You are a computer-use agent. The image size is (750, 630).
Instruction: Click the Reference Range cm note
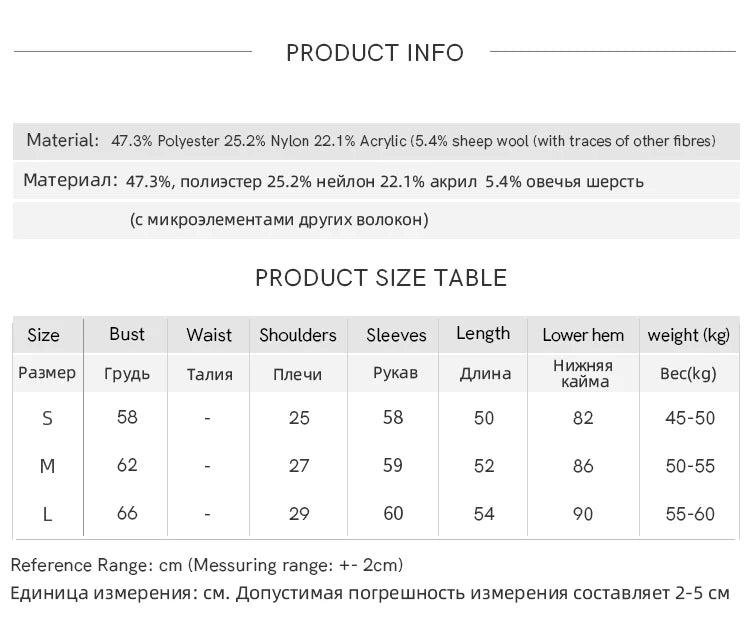click(x=207, y=566)
